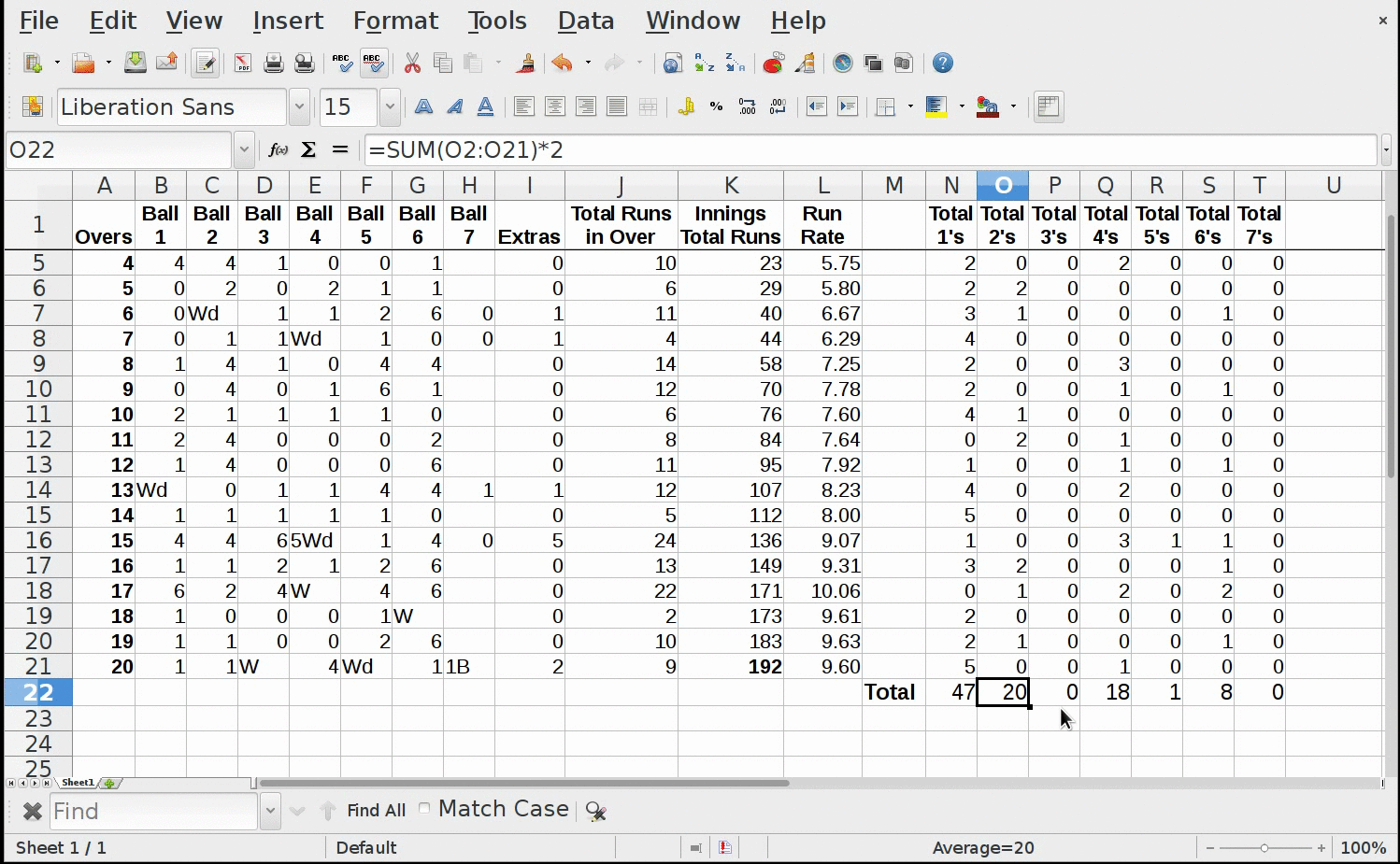The image size is (1400, 864).
Task: Click the Find text input field
Action: tap(153, 811)
